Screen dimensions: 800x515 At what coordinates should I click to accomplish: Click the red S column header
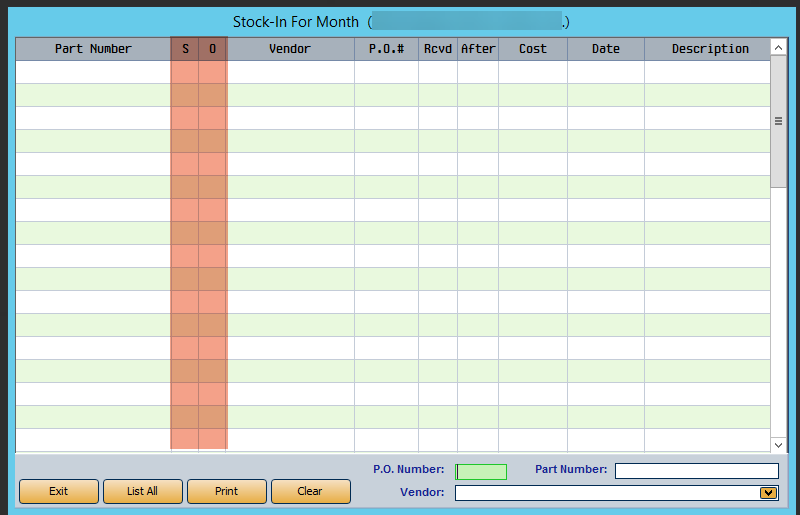pyautogui.click(x=185, y=49)
